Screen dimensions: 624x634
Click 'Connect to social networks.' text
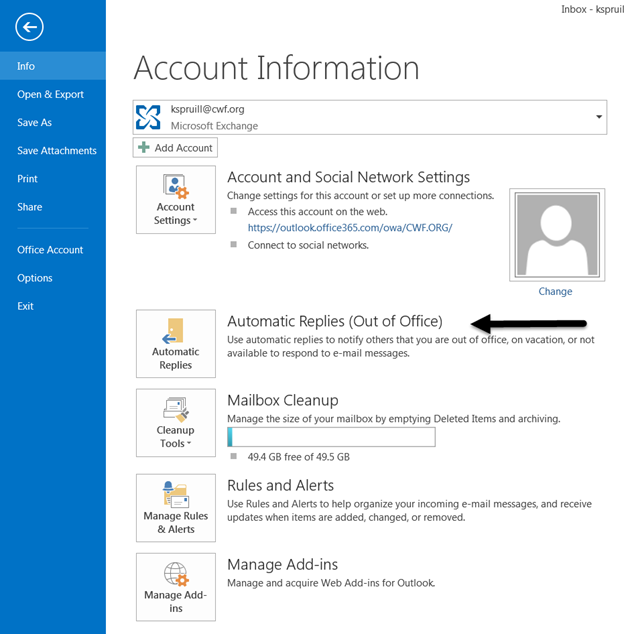pos(308,245)
